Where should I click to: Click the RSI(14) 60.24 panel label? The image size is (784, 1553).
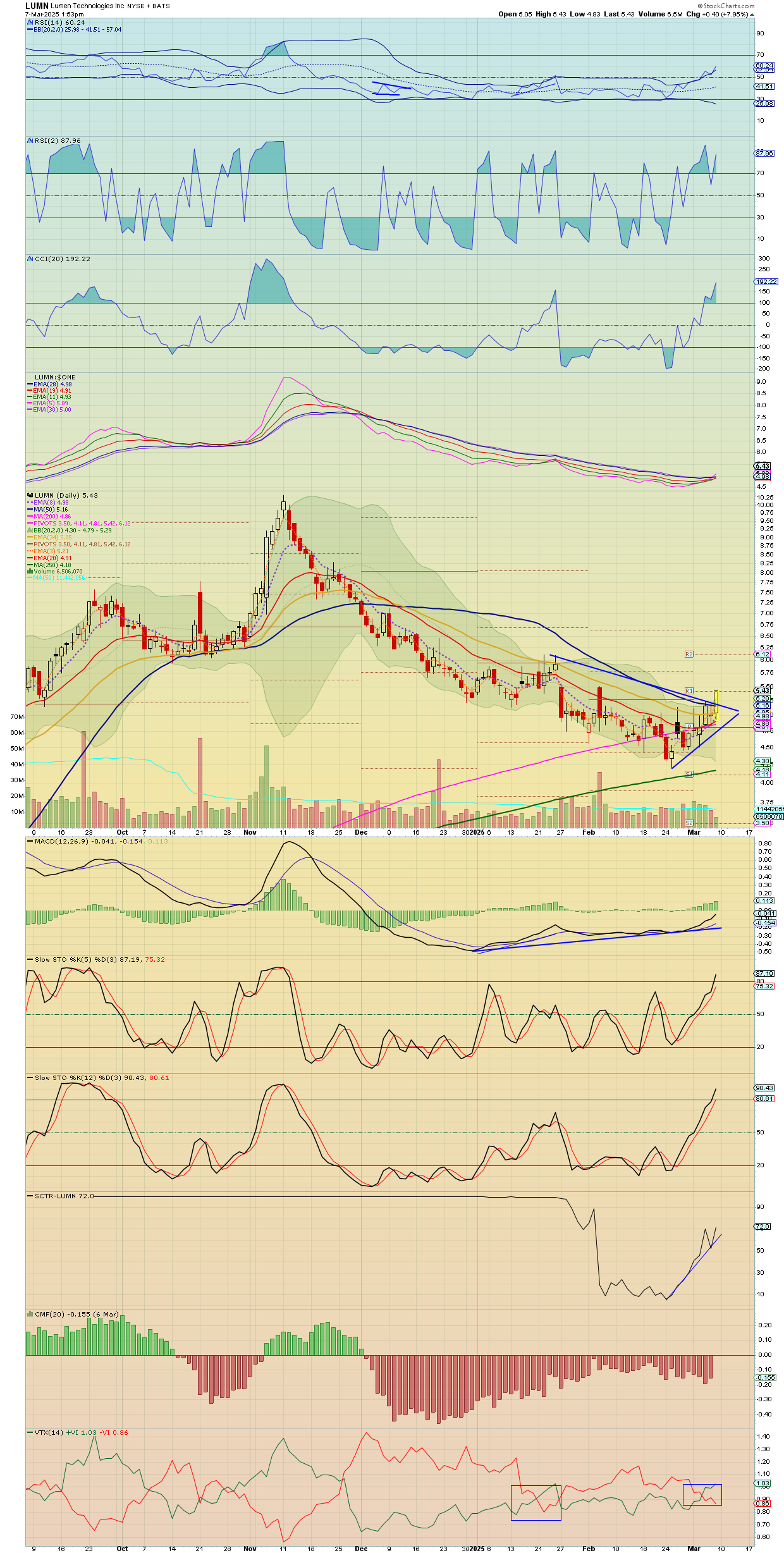point(60,22)
